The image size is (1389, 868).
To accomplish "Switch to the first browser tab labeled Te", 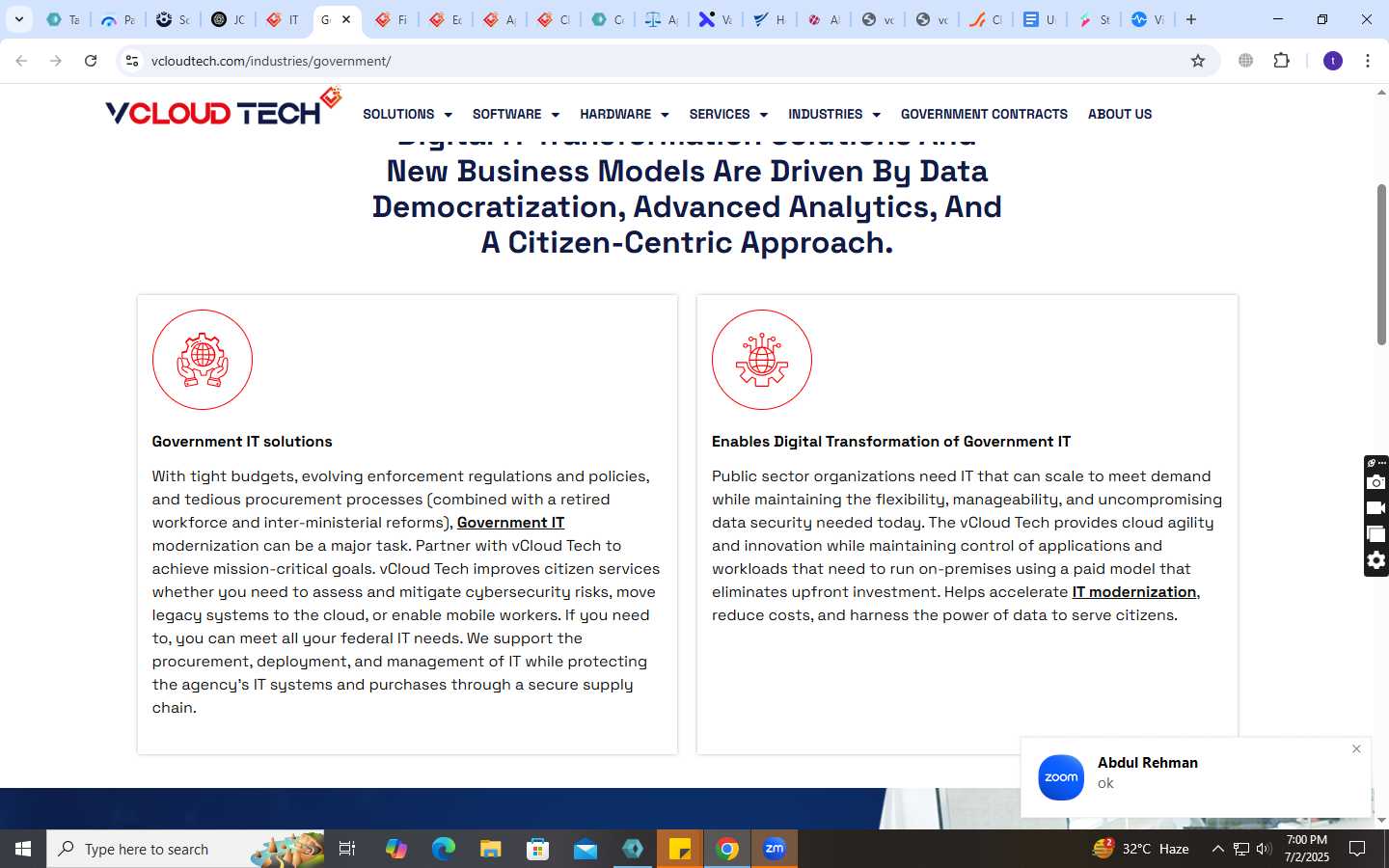I will point(63,19).
